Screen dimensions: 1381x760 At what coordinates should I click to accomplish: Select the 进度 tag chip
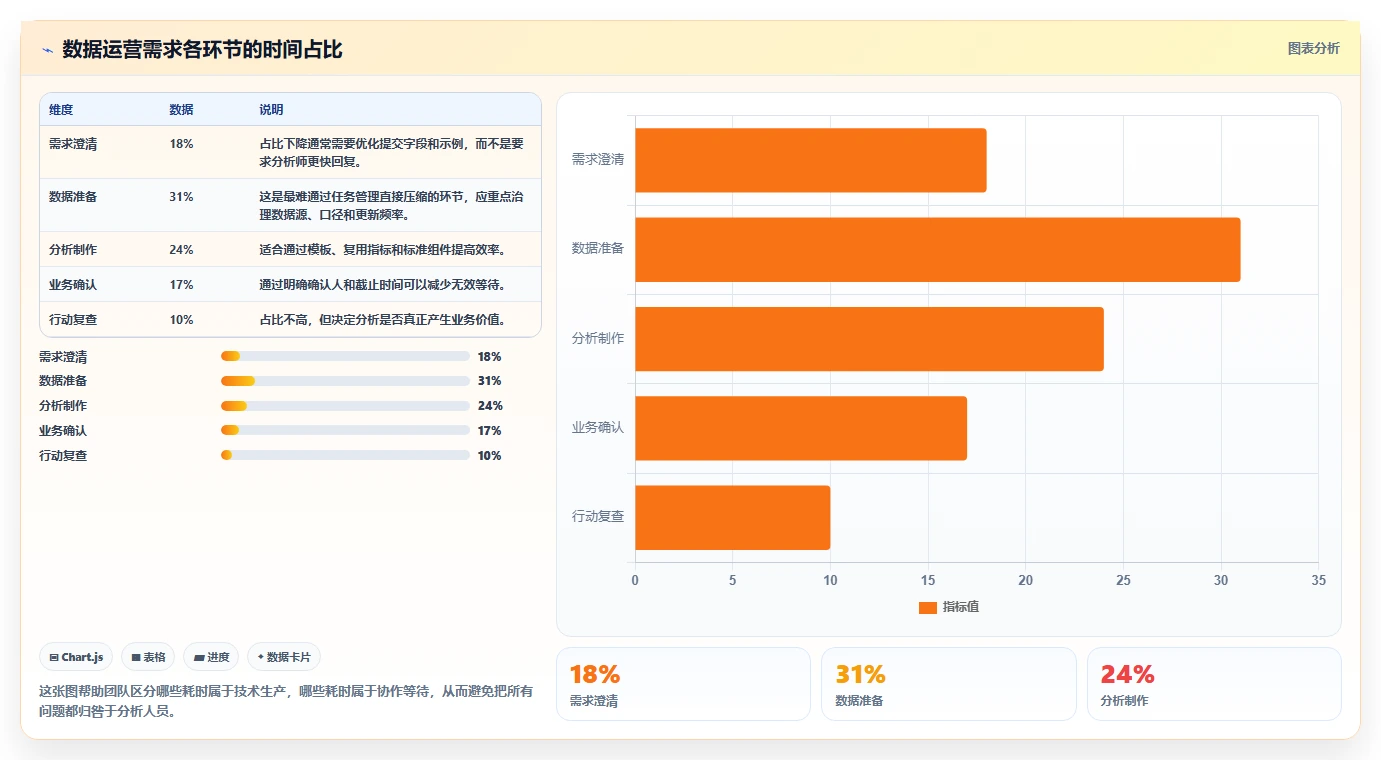click(211, 657)
